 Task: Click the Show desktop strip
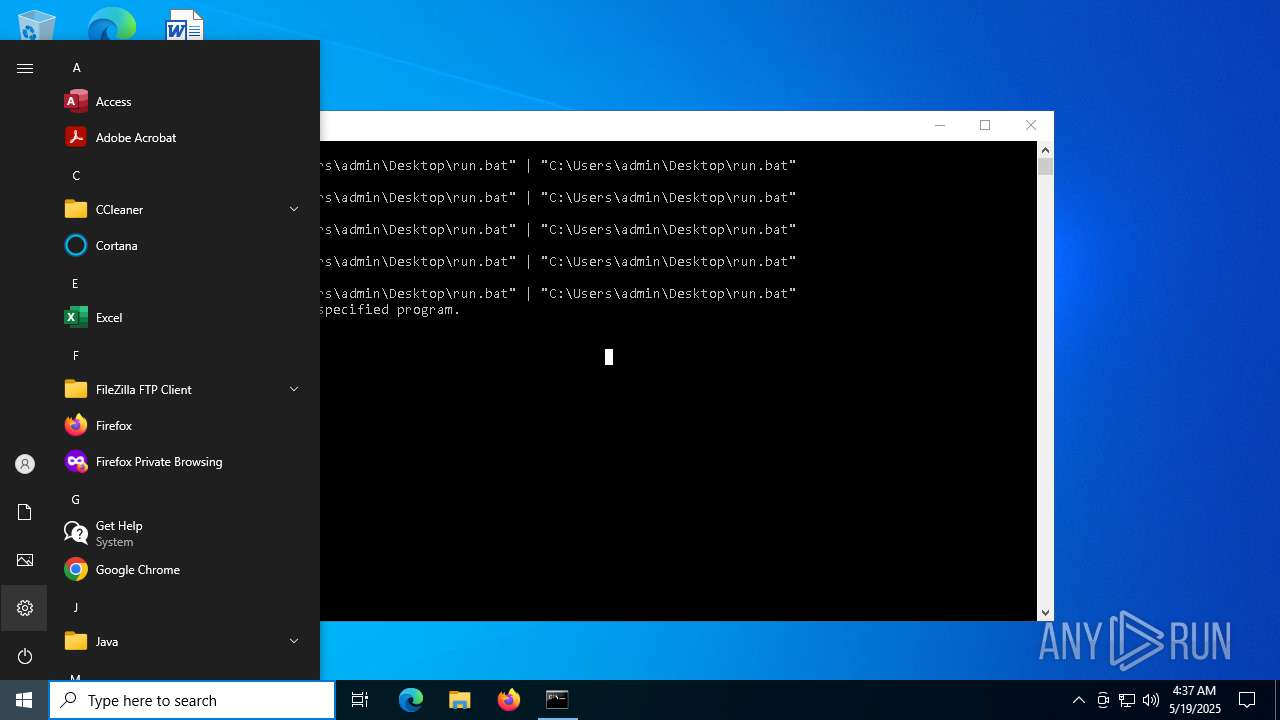[1277, 700]
